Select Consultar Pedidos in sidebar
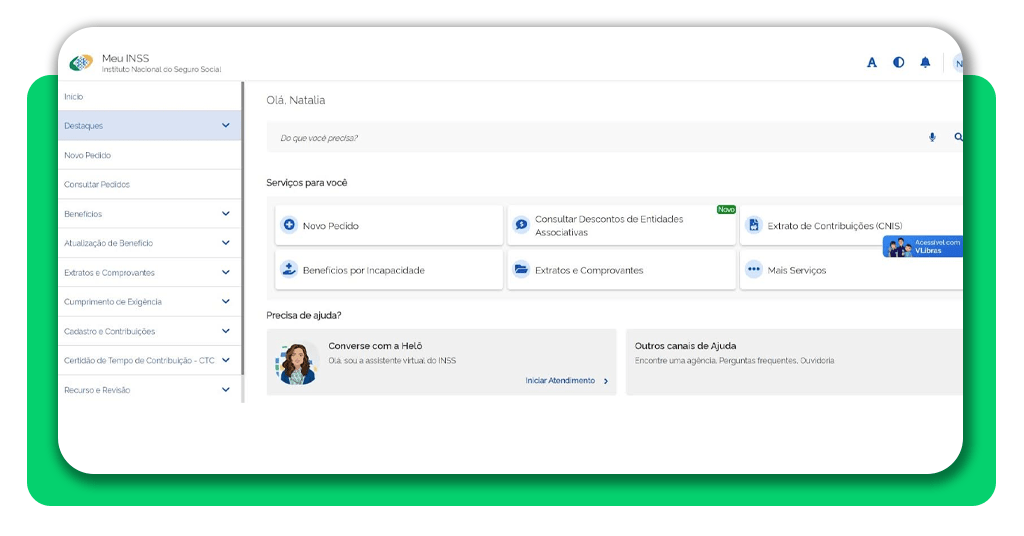This screenshot has height=536, width=1024. [97, 185]
